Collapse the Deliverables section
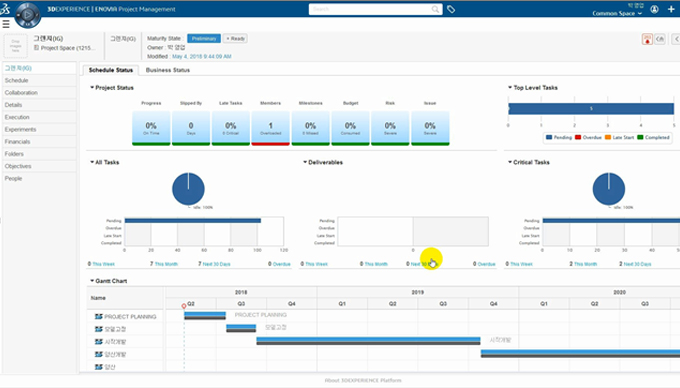Screen dimensions: 680x388 (x=305, y=162)
